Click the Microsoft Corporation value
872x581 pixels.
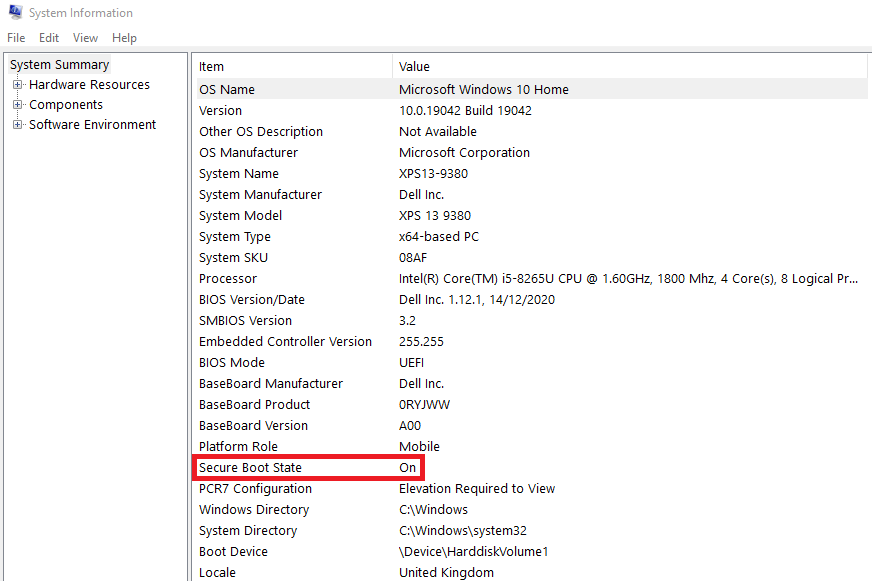tap(464, 152)
